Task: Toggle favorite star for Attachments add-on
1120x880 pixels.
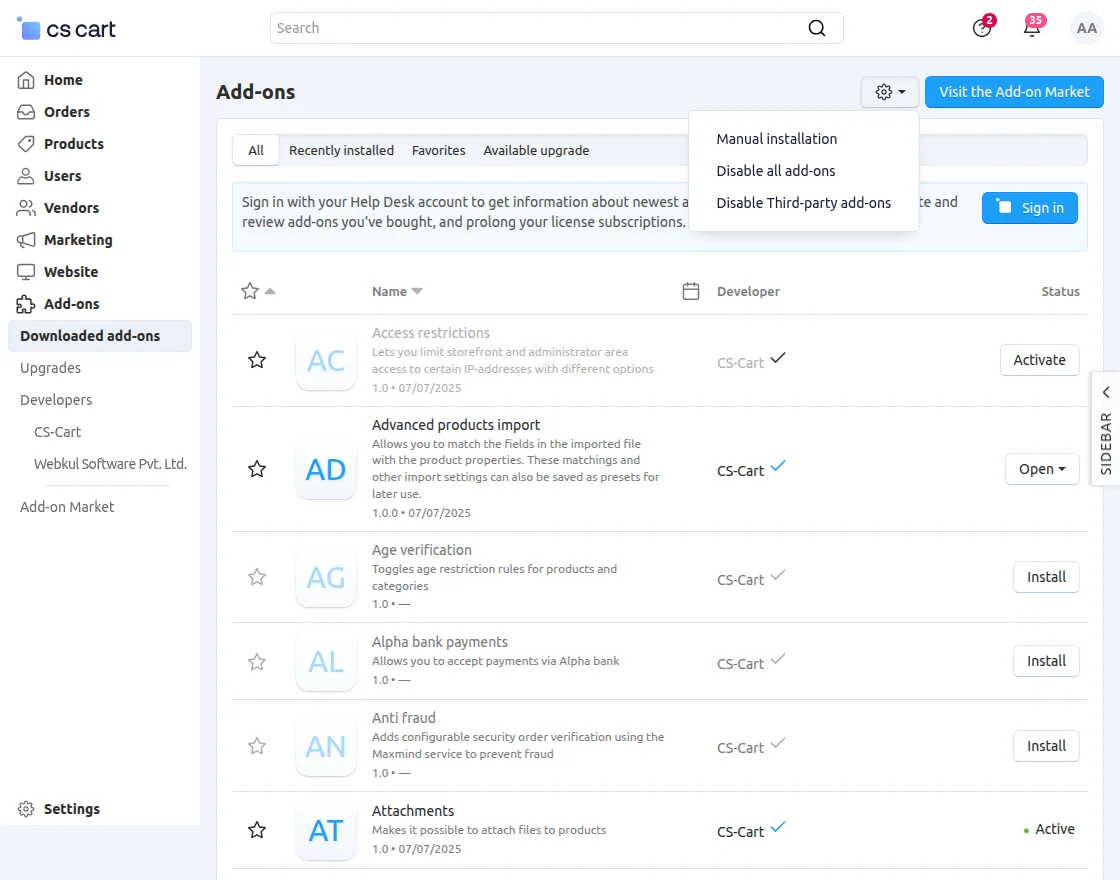Action: coord(257,830)
